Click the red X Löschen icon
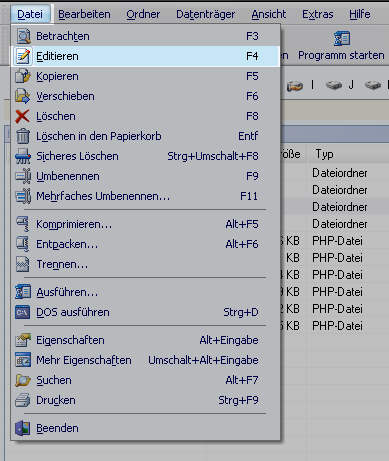 22,116
